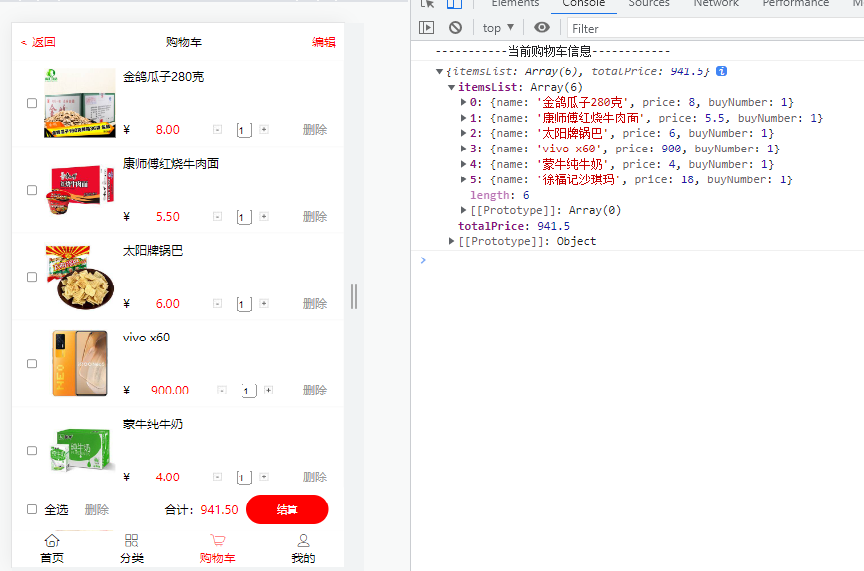This screenshot has width=864, height=571.
Task: Open the 首页 home icon
Action: click(x=52, y=541)
